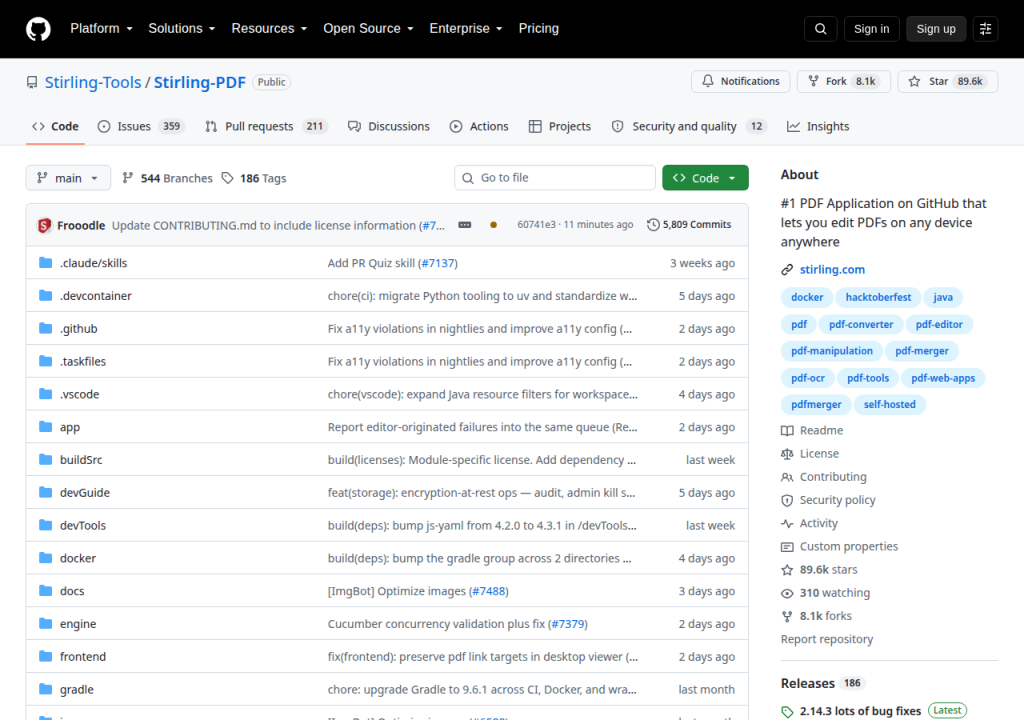1024x720 pixels.
Task: Open pull request #7137 link
Action: click(x=438, y=263)
